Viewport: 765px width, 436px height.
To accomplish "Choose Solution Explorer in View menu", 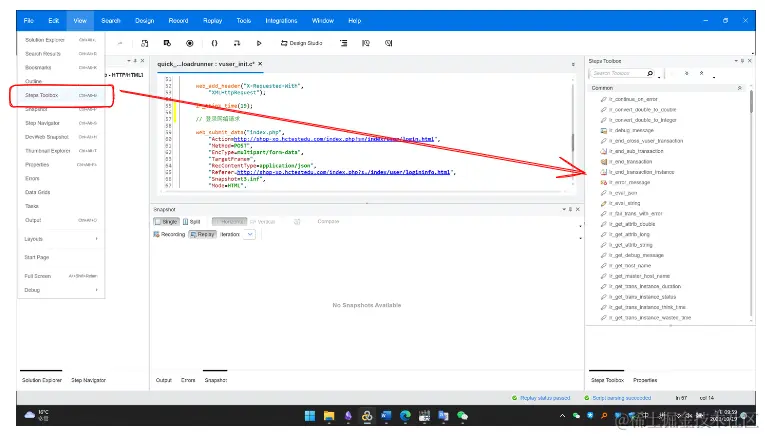I will [61, 40].
